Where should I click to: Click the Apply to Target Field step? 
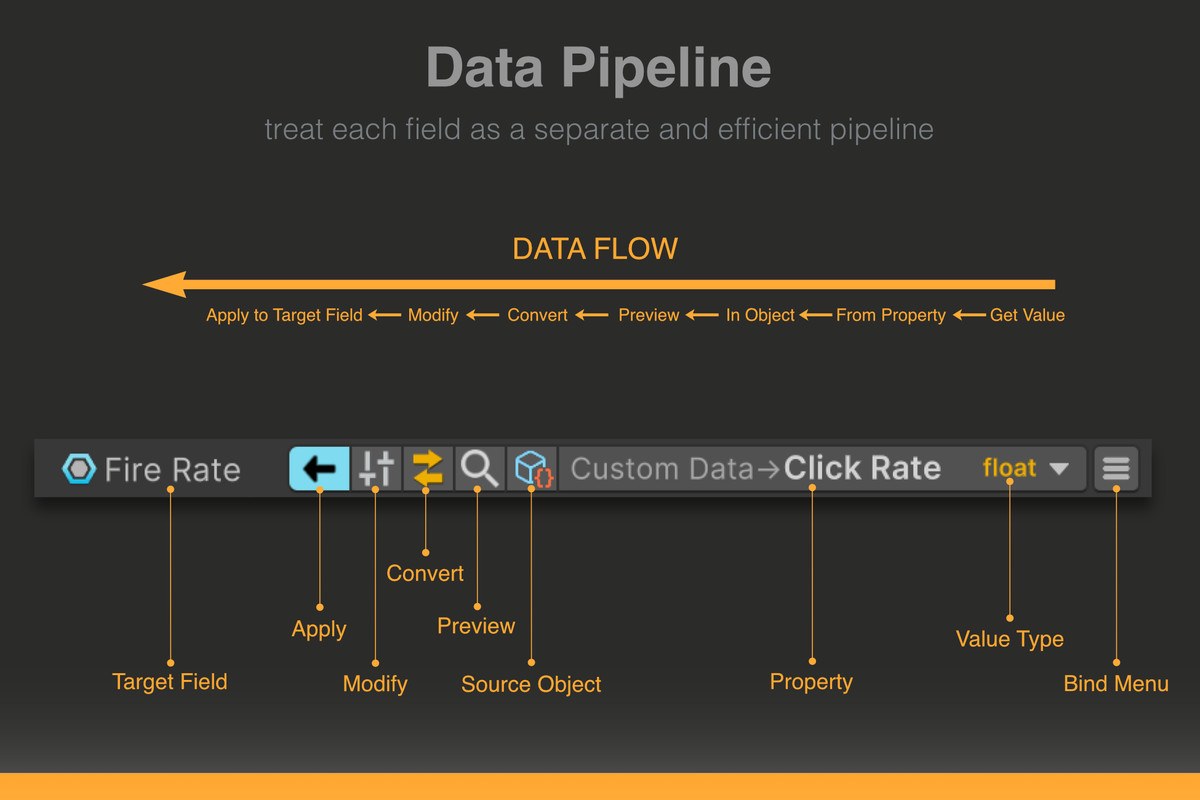tap(284, 315)
